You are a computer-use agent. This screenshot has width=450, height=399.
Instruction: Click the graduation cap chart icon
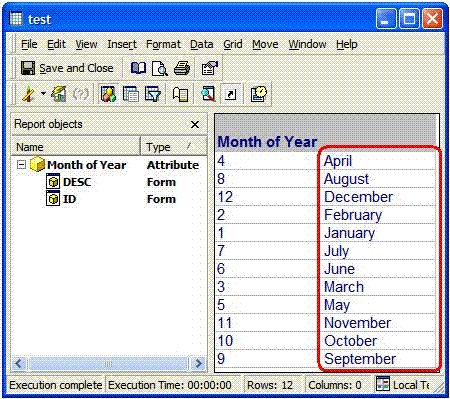[x=59, y=94]
